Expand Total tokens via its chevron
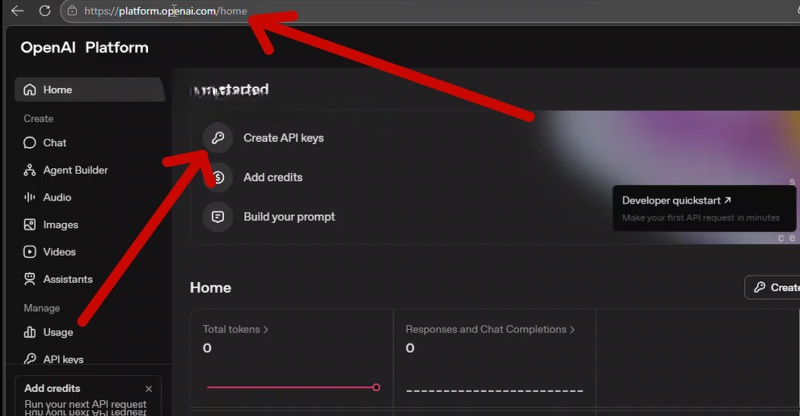Screen dimensions: 800x416 point(265,330)
